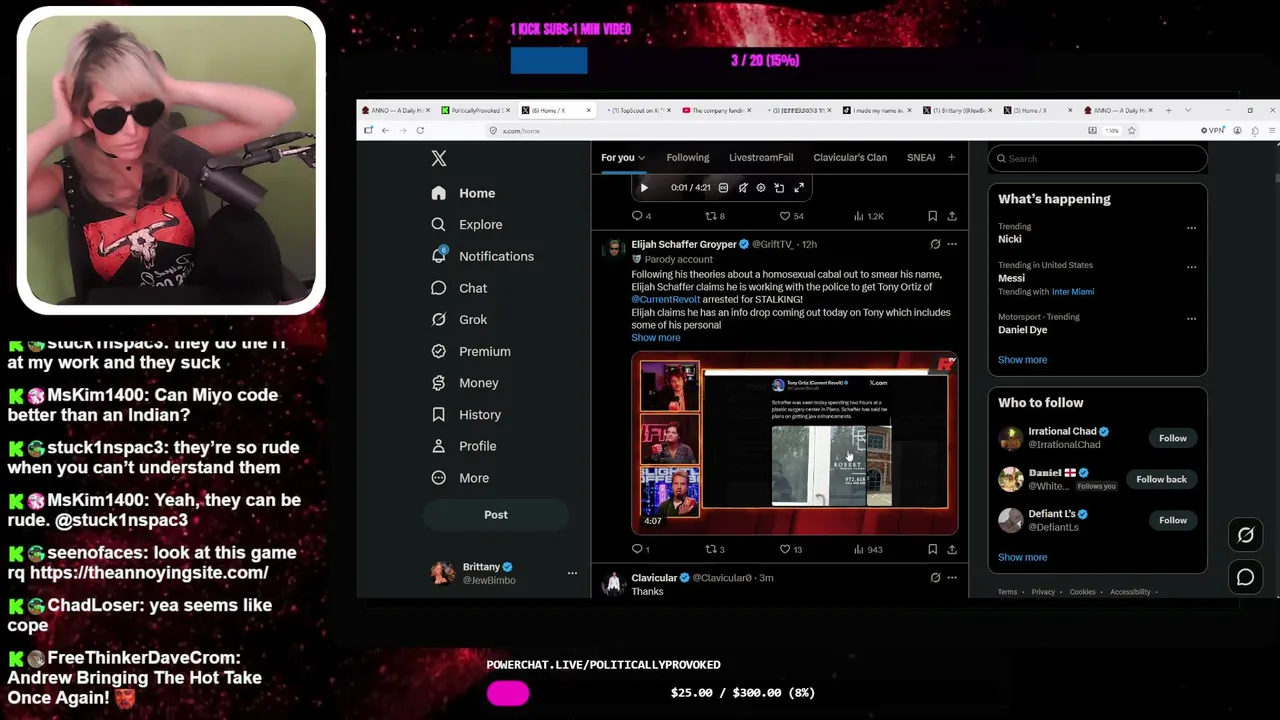The width and height of the screenshot is (1280, 720).
Task: Add a new feed tab with plus
Action: click(951, 157)
